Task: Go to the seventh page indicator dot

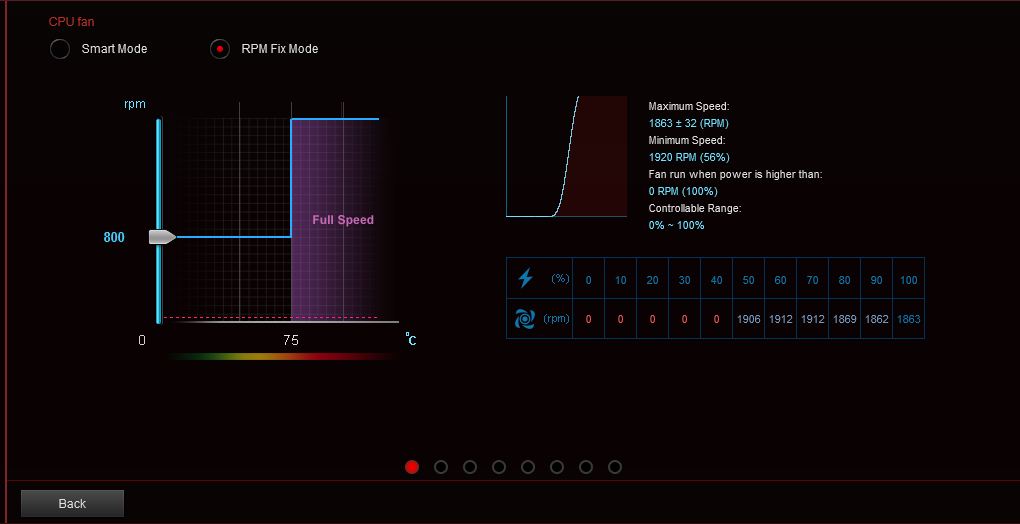Action: [586, 467]
